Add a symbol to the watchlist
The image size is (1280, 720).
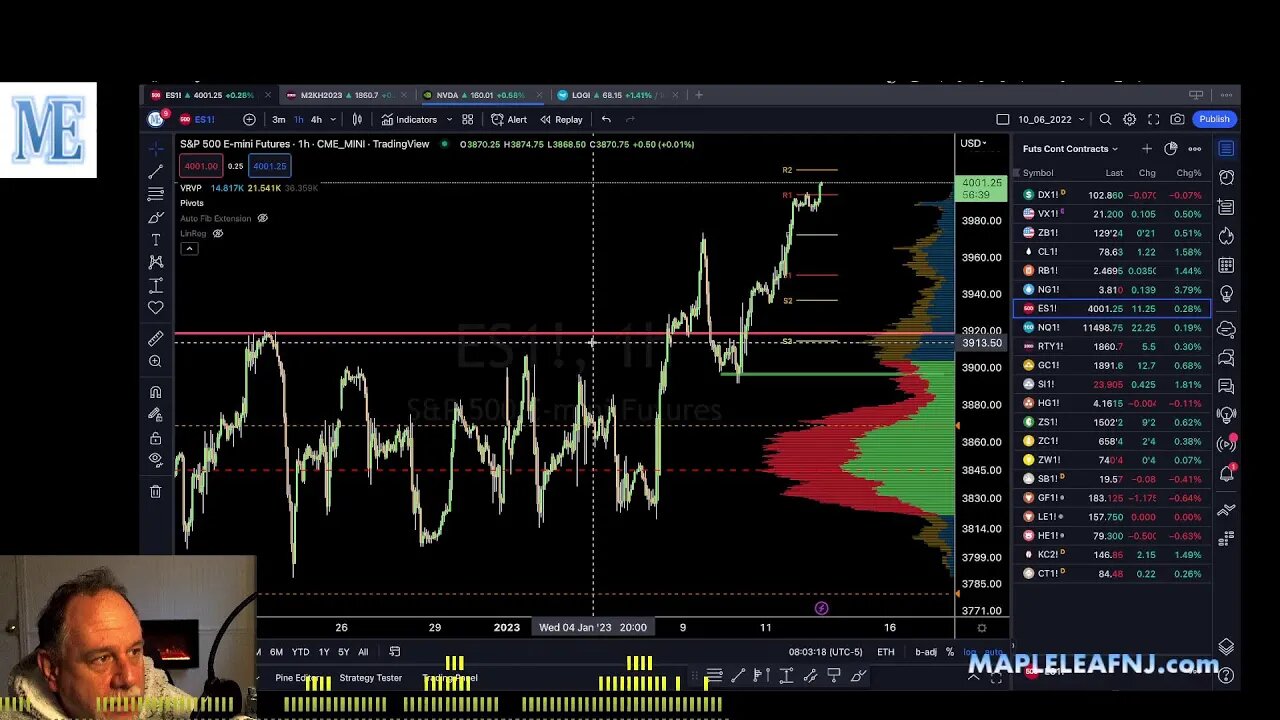[1147, 149]
